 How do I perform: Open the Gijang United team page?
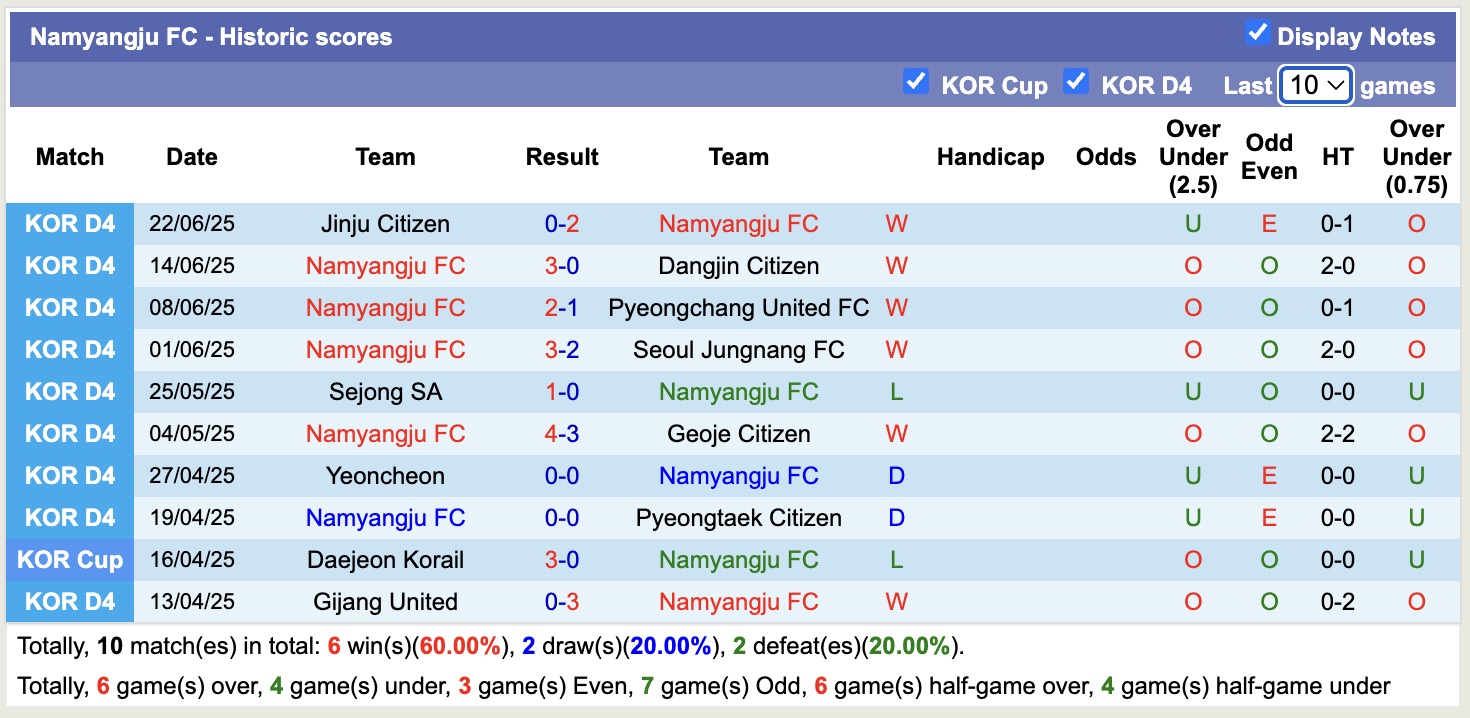tap(385, 602)
